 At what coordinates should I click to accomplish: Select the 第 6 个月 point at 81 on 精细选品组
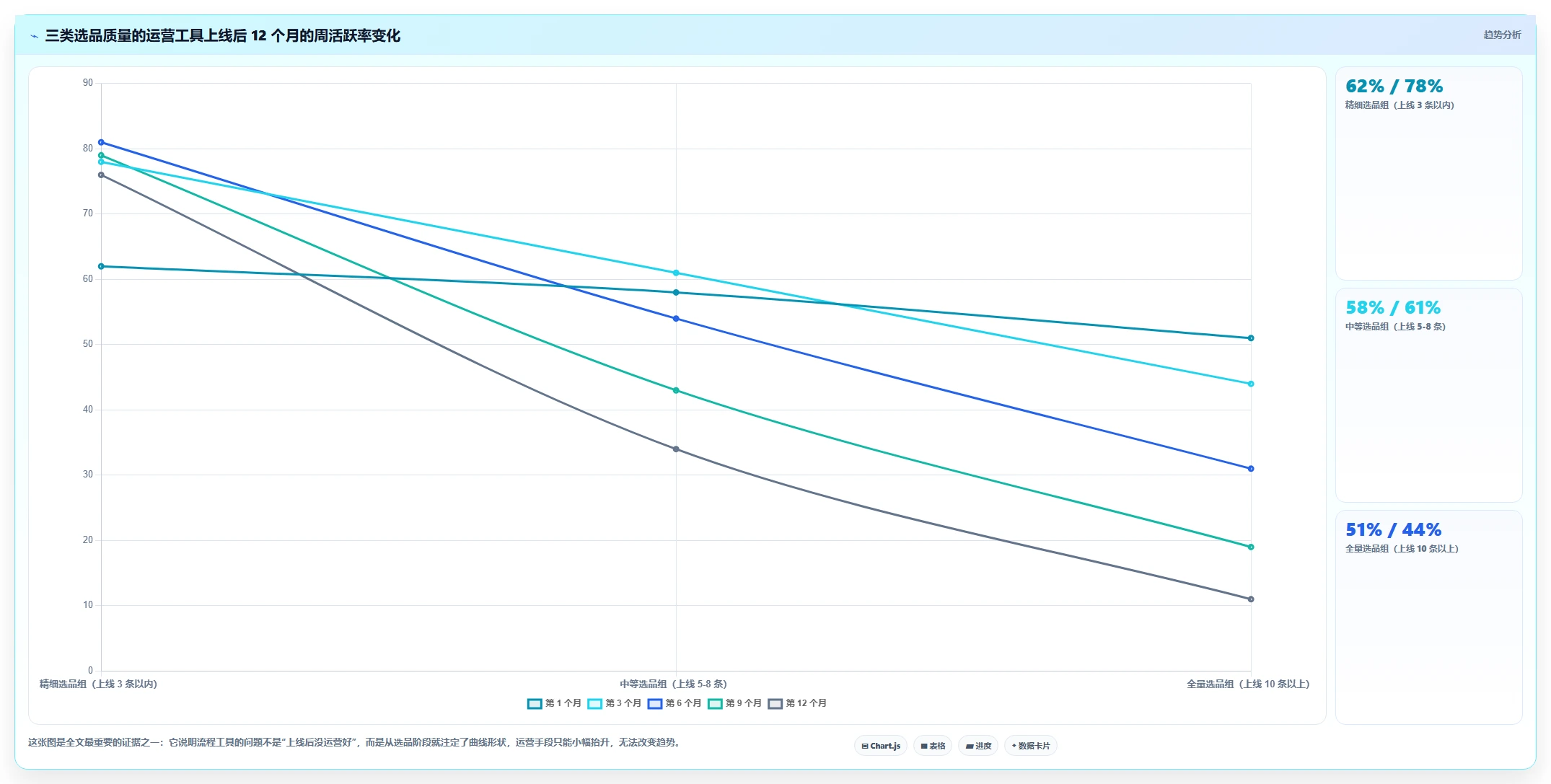click(x=101, y=142)
